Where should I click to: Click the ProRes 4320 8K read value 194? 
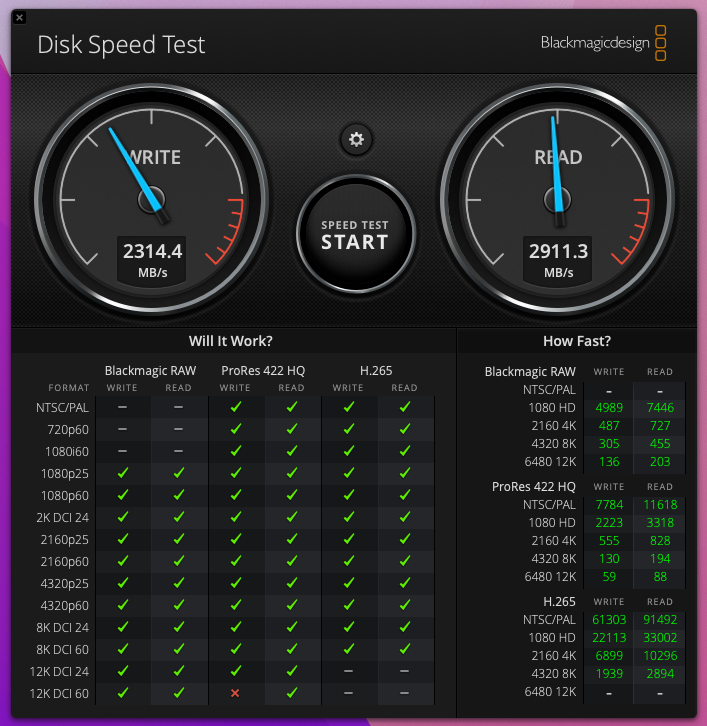(x=660, y=558)
